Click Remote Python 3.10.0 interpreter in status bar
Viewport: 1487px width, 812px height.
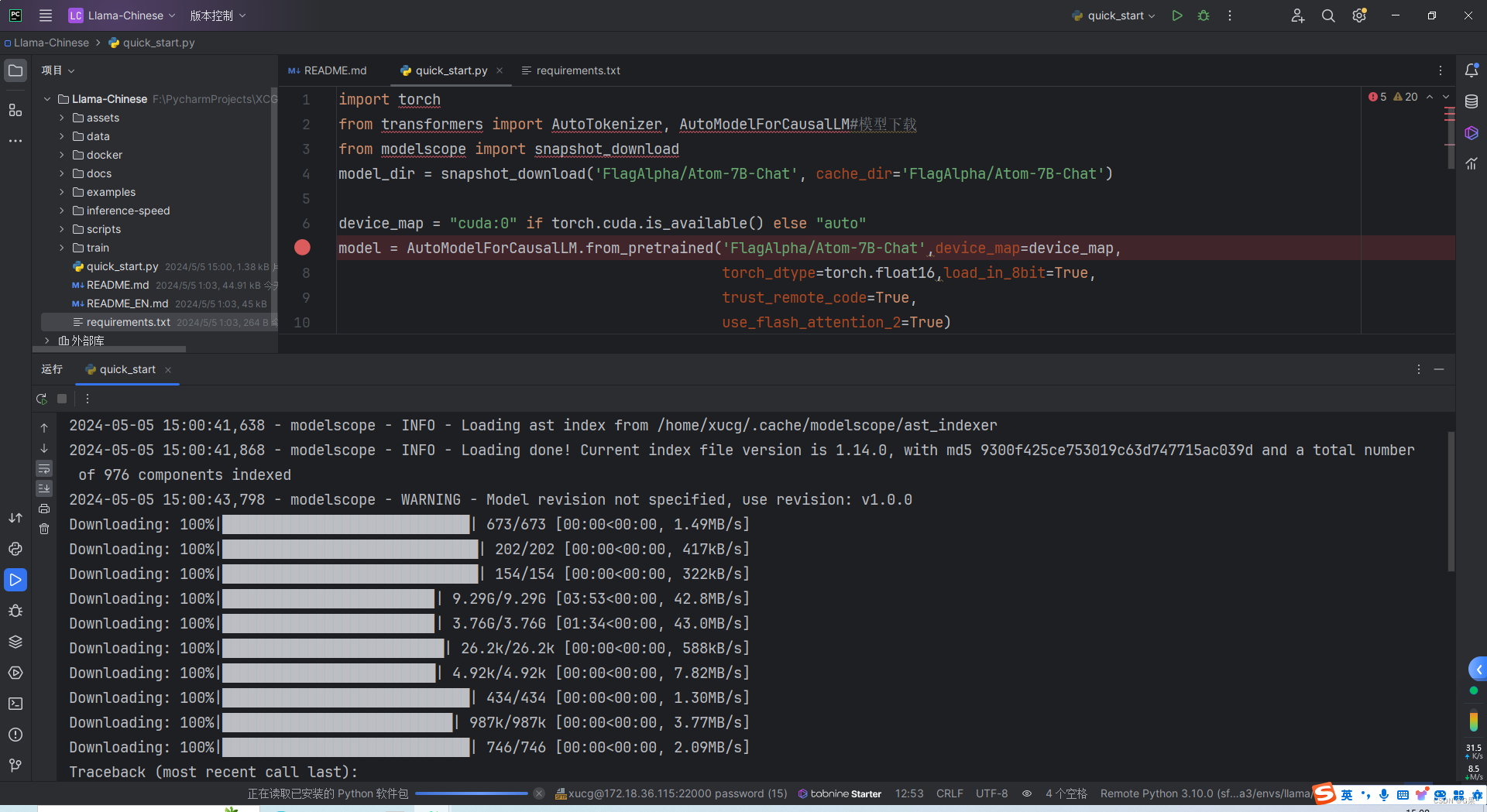(1206, 793)
